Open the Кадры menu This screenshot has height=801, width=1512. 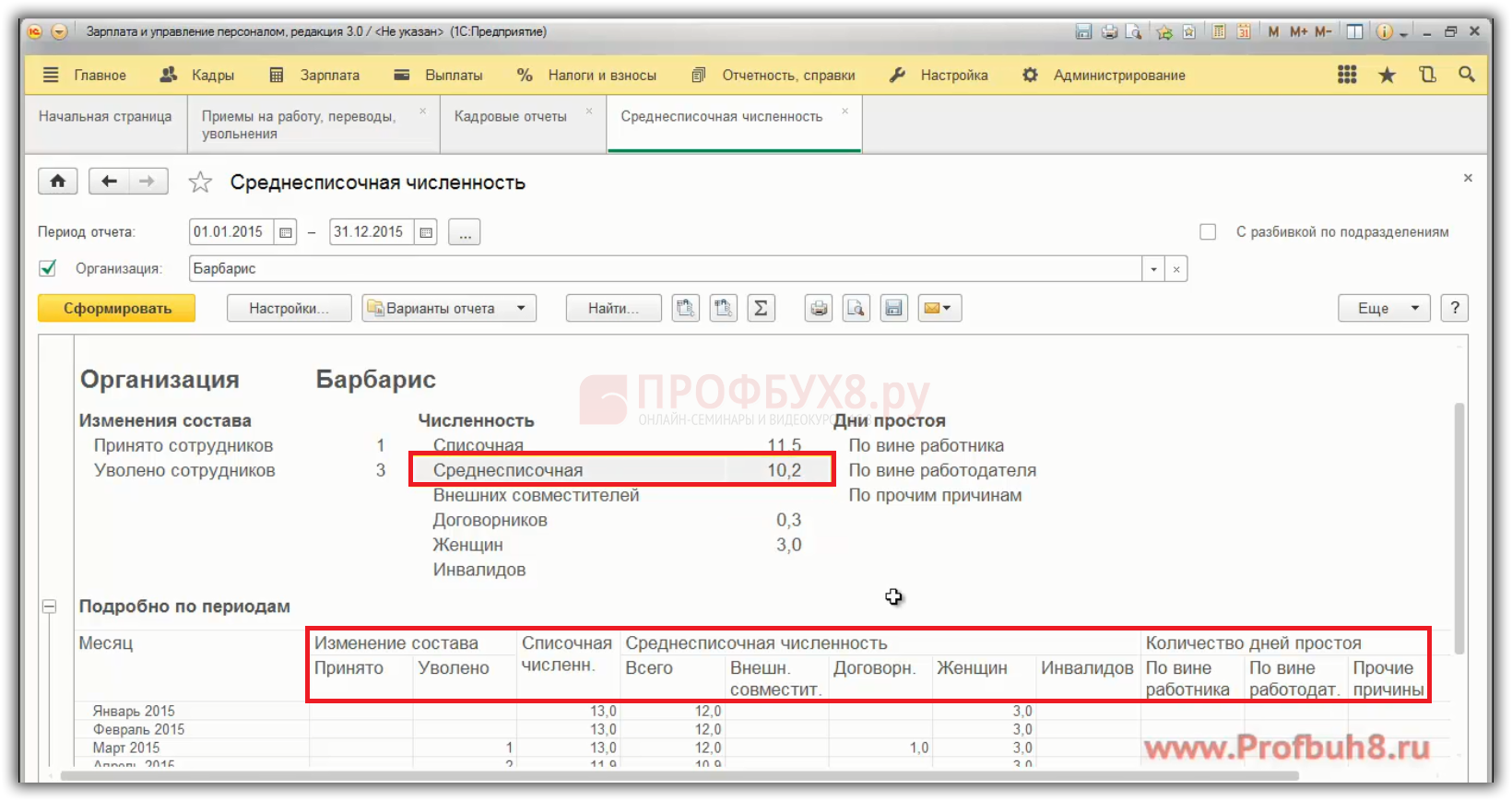pos(197,76)
